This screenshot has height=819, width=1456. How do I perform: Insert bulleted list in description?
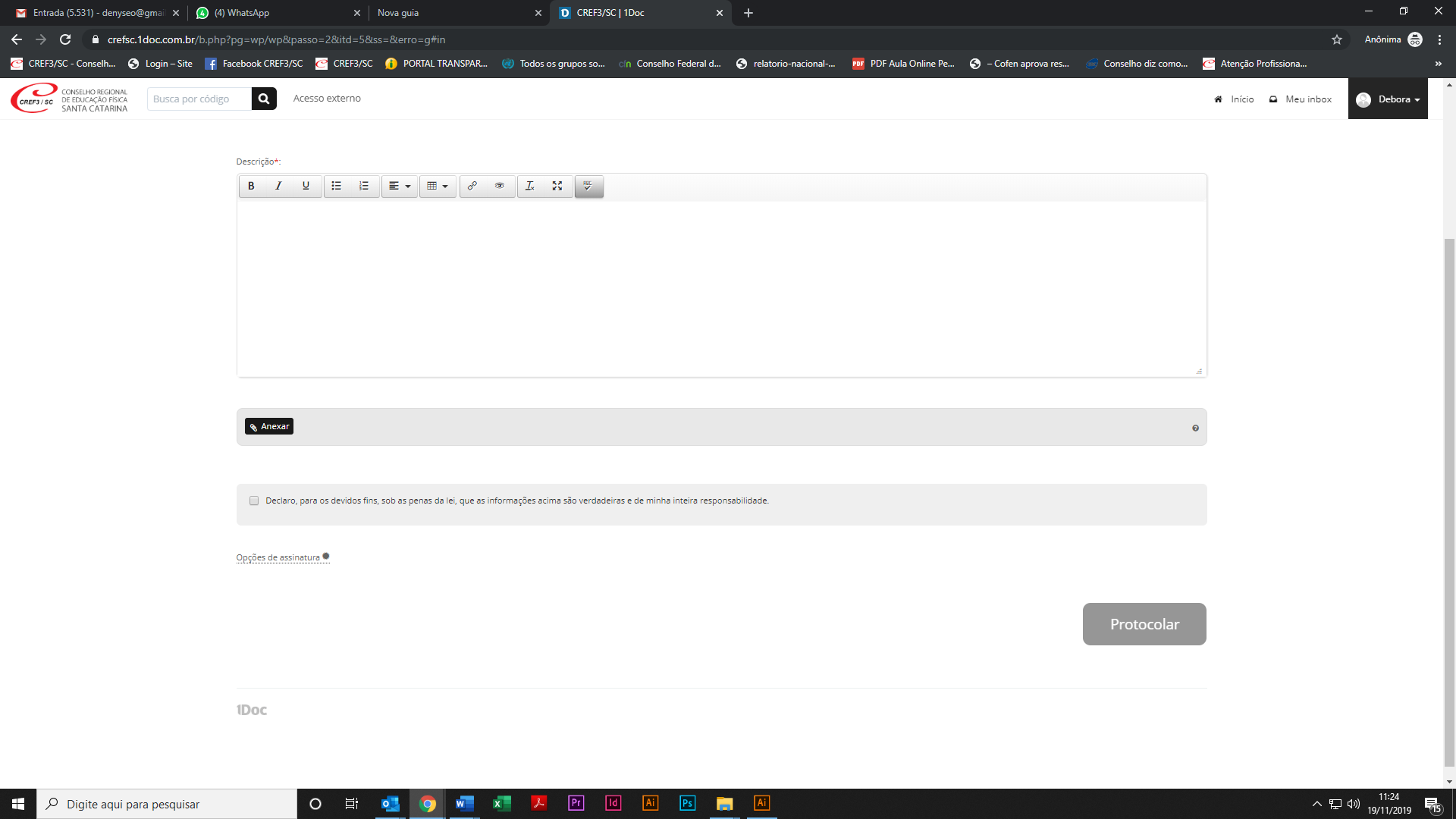click(x=337, y=186)
